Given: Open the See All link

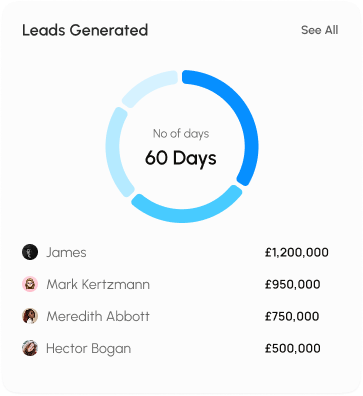Looking at the screenshot, I should [x=319, y=30].
